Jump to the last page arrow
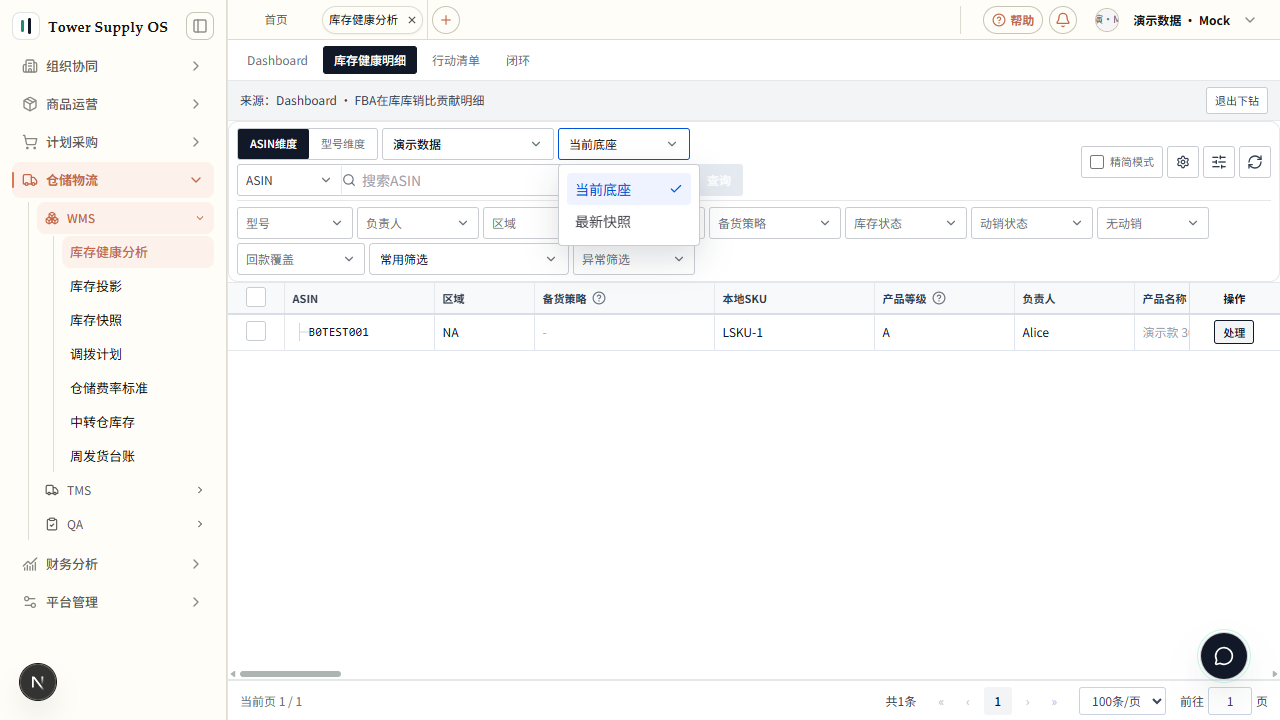Viewport: 1280px width, 720px height. click(1054, 702)
